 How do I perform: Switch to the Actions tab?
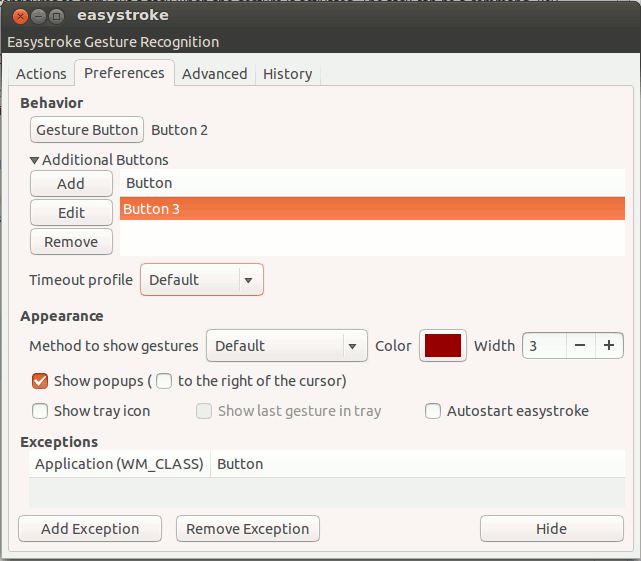click(x=41, y=74)
